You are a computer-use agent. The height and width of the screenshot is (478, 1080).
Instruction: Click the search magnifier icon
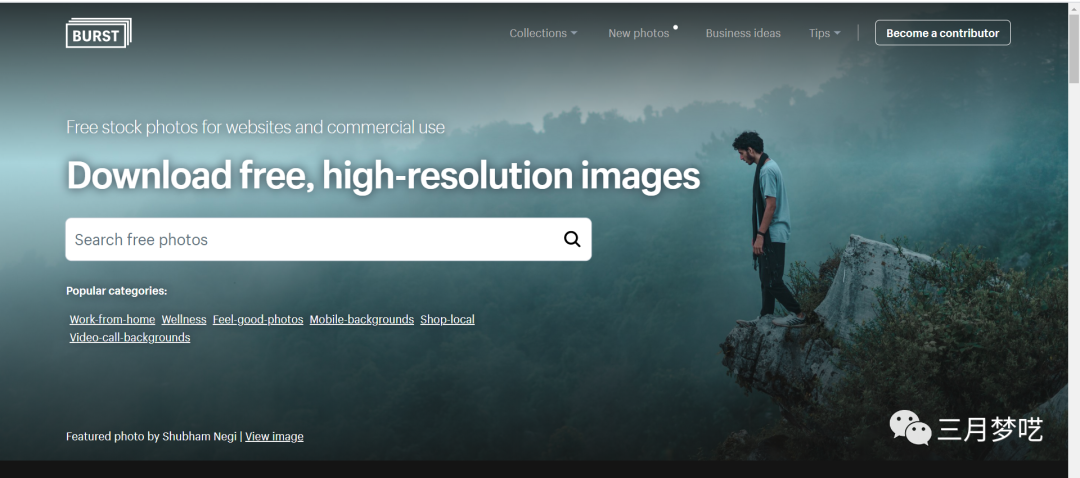[572, 239]
